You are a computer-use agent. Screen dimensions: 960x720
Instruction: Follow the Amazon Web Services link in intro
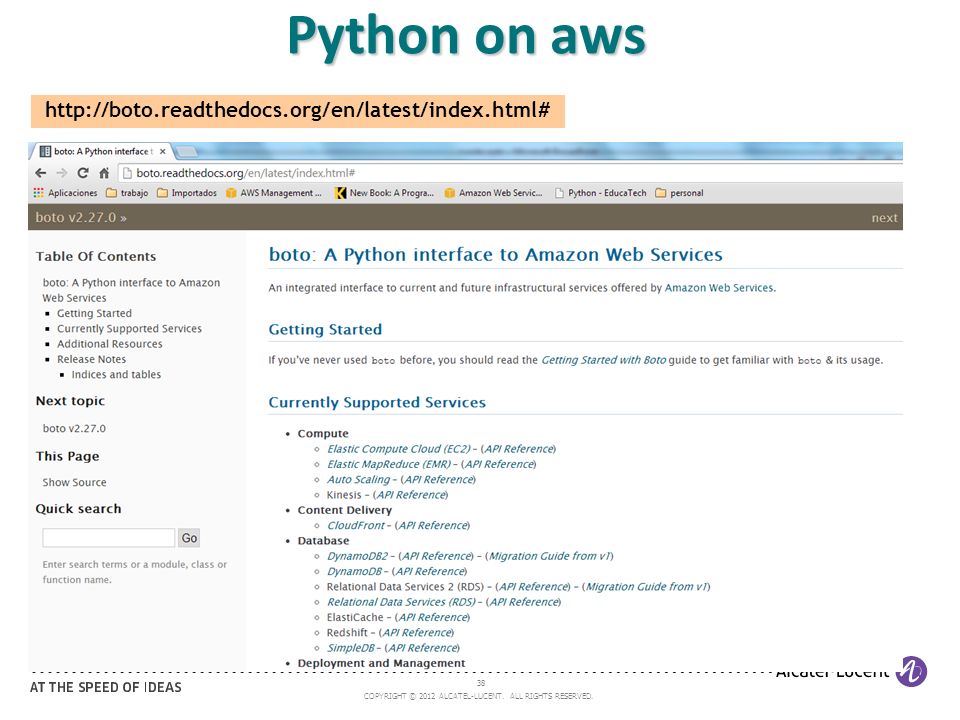[719, 288]
